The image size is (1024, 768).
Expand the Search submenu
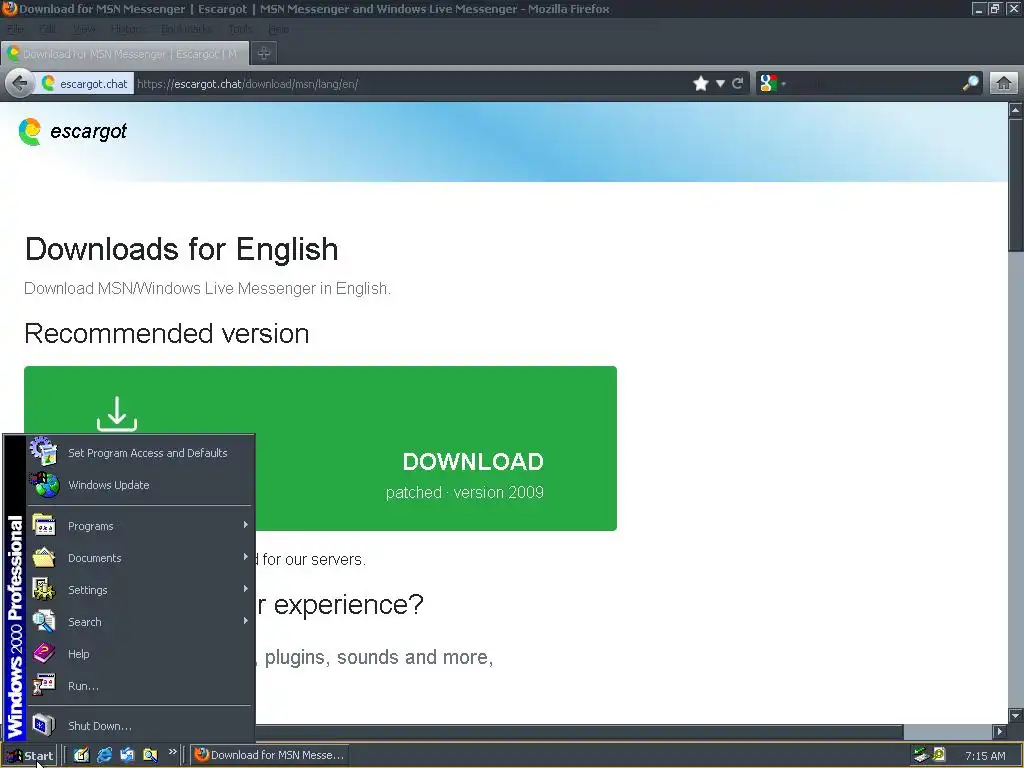(x=140, y=622)
